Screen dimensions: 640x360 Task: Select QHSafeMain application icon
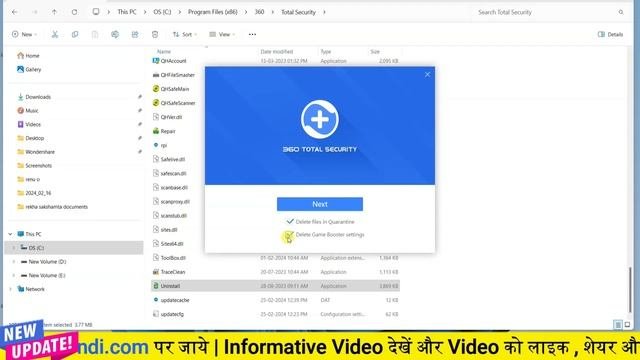[156, 89]
